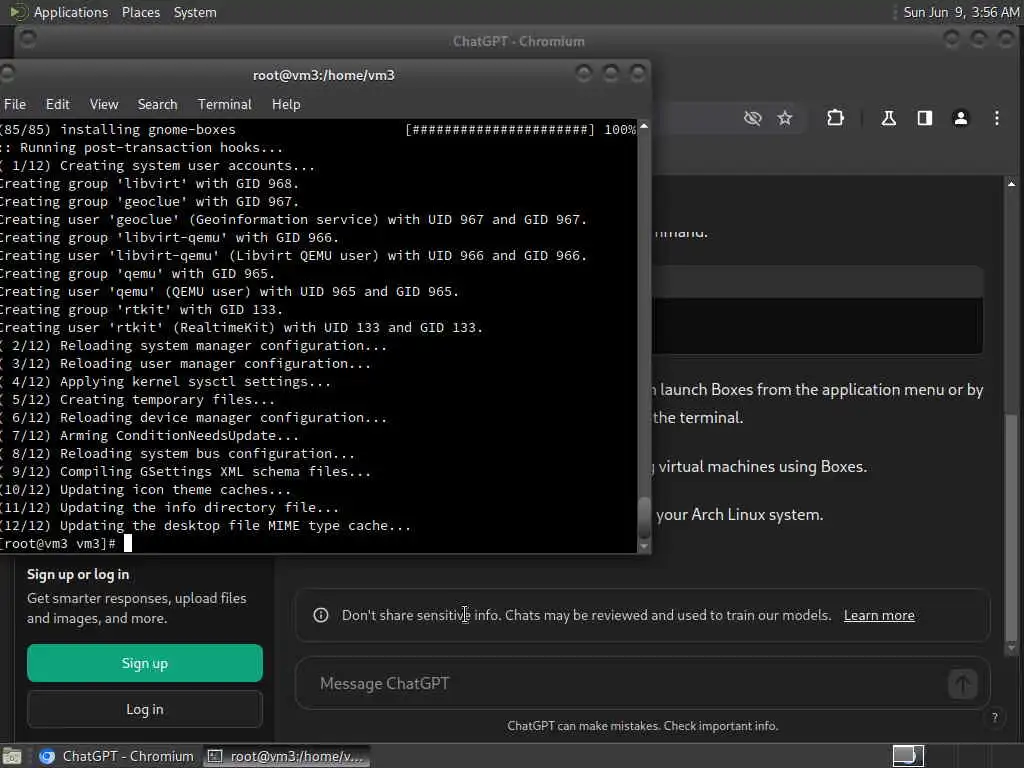Open the Edit menu in terminal
This screenshot has height=768, width=1024.
click(x=57, y=104)
